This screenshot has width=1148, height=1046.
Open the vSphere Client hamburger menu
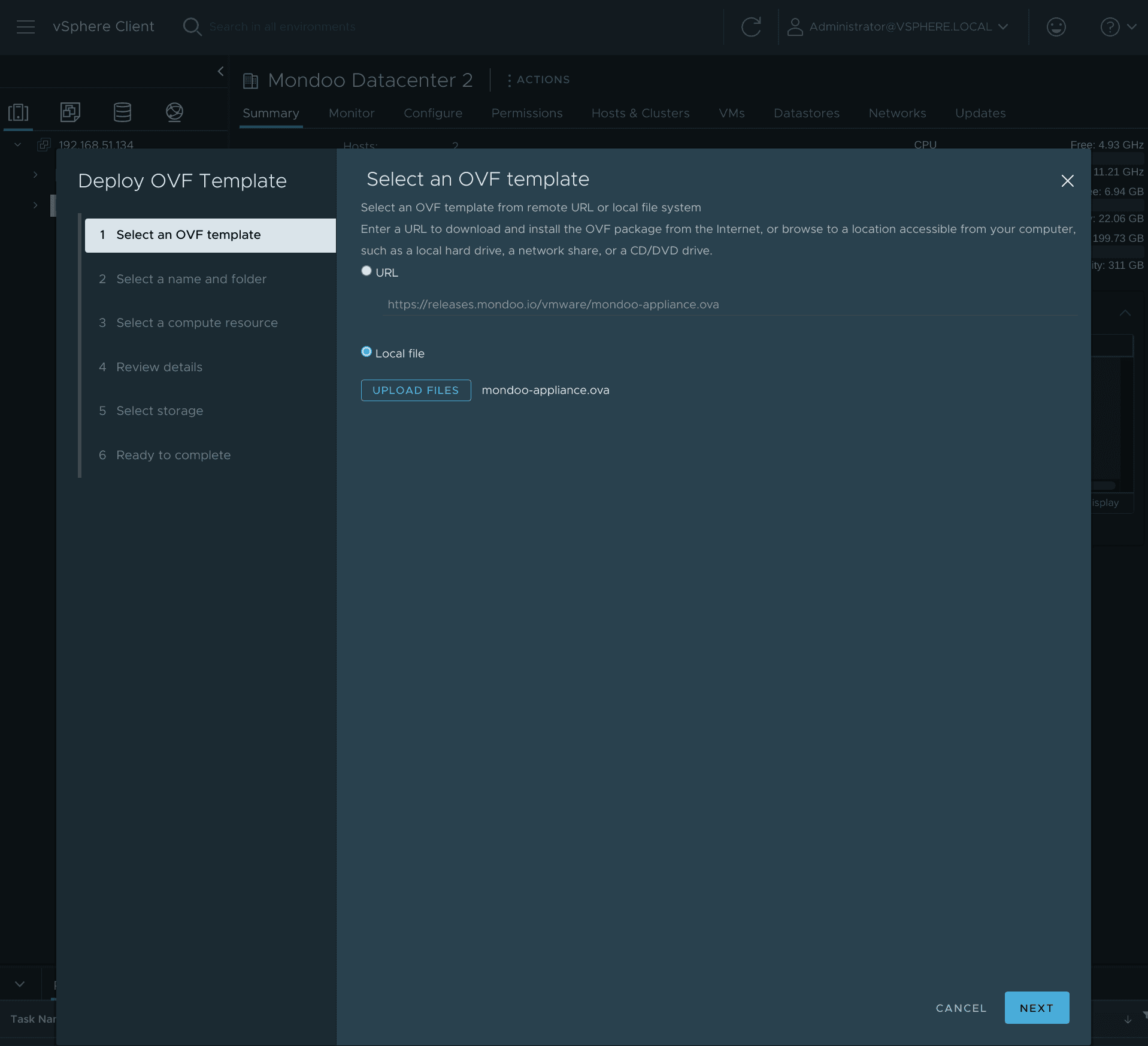click(25, 26)
